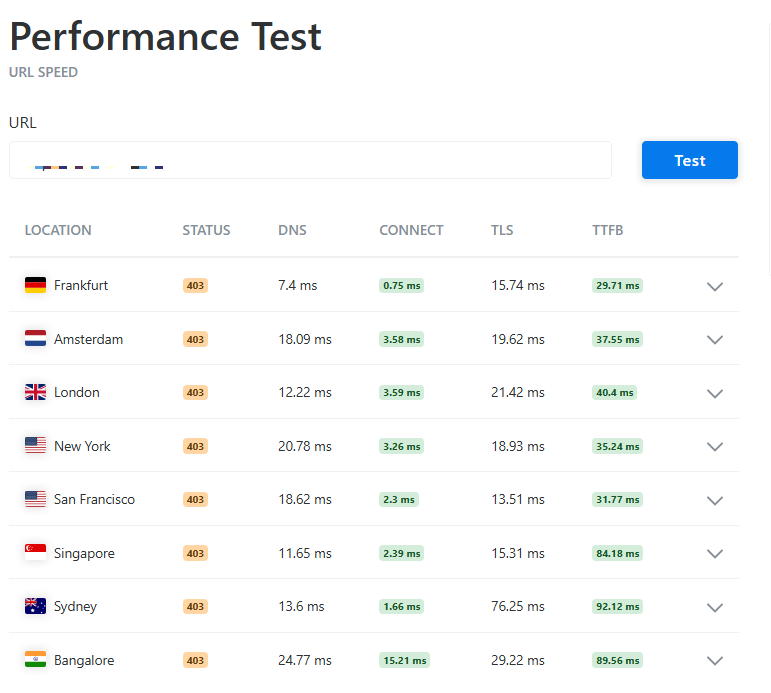Click the 0.75 ms connect badge
771x693 pixels.
[401, 286]
